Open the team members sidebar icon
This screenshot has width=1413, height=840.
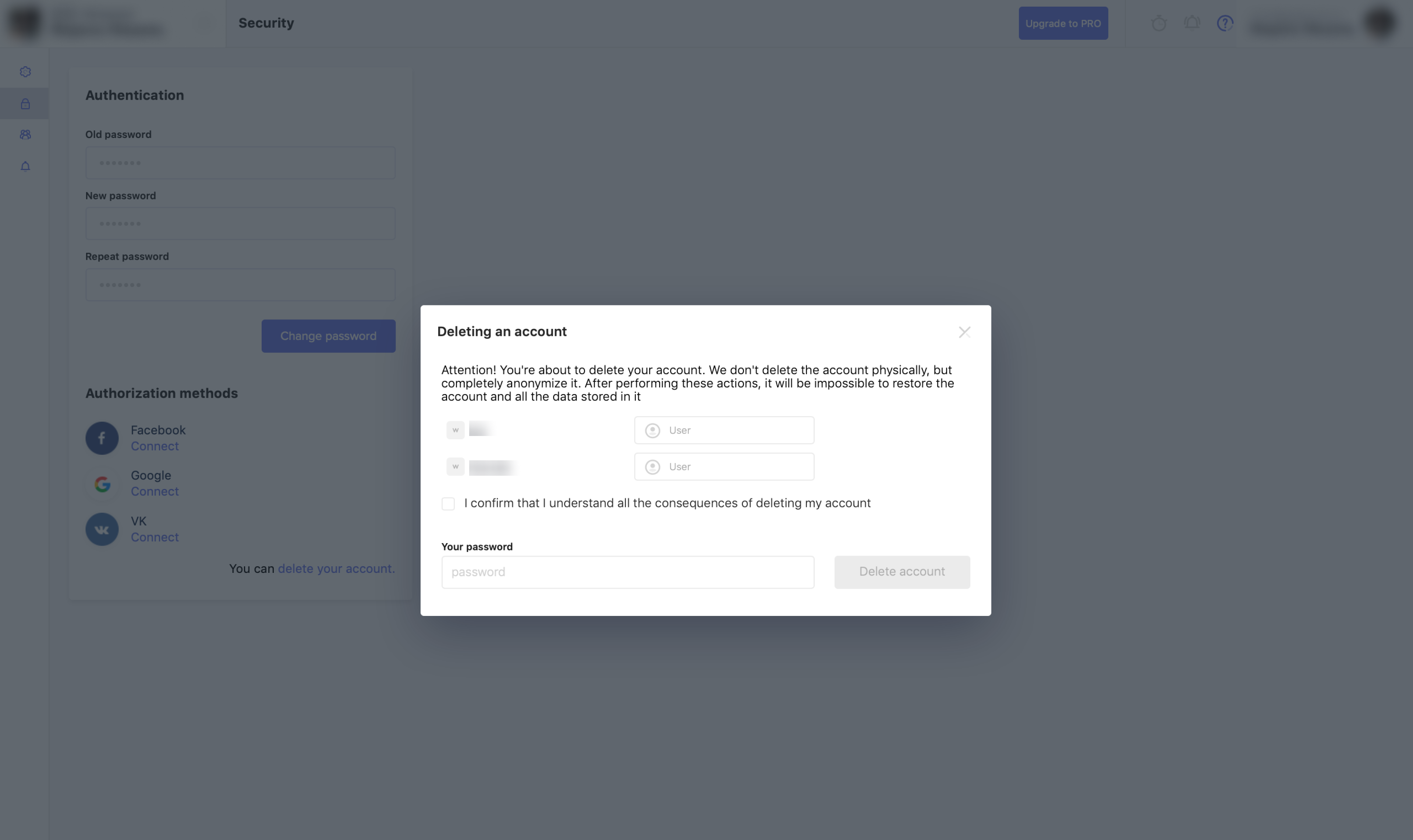[x=25, y=135]
